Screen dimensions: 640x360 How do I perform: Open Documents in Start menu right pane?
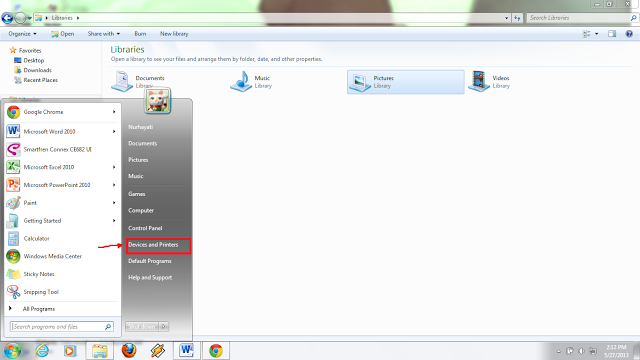[142, 143]
